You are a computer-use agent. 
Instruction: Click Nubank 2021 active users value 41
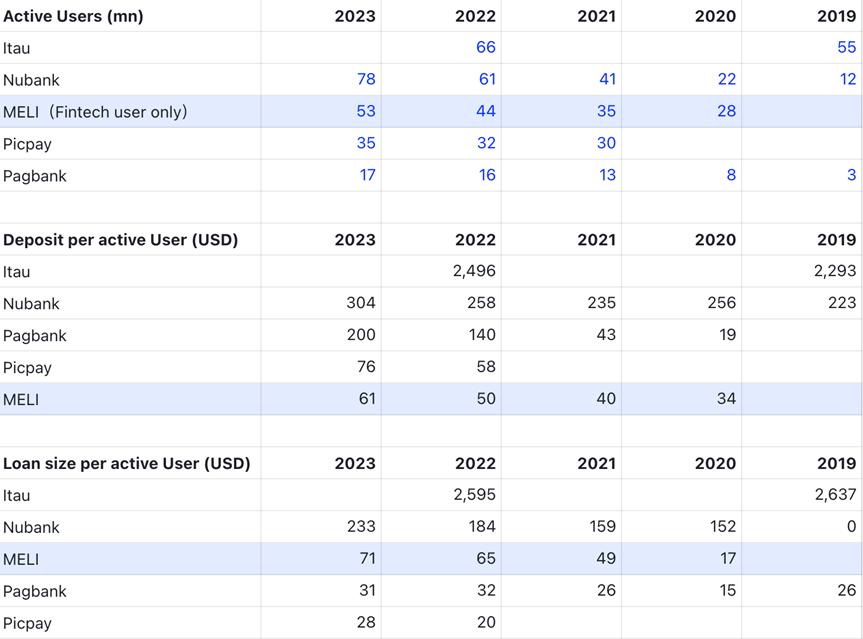point(608,79)
